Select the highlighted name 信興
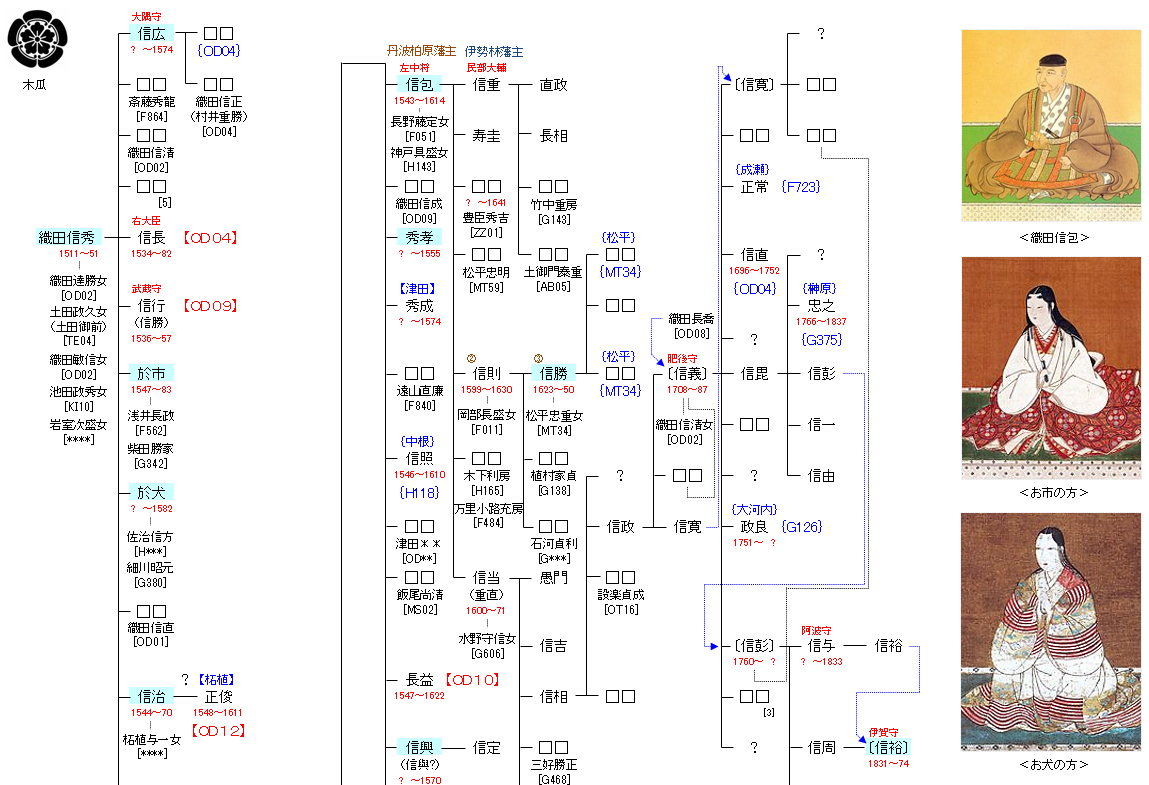The image size is (1149, 785). pos(420,748)
